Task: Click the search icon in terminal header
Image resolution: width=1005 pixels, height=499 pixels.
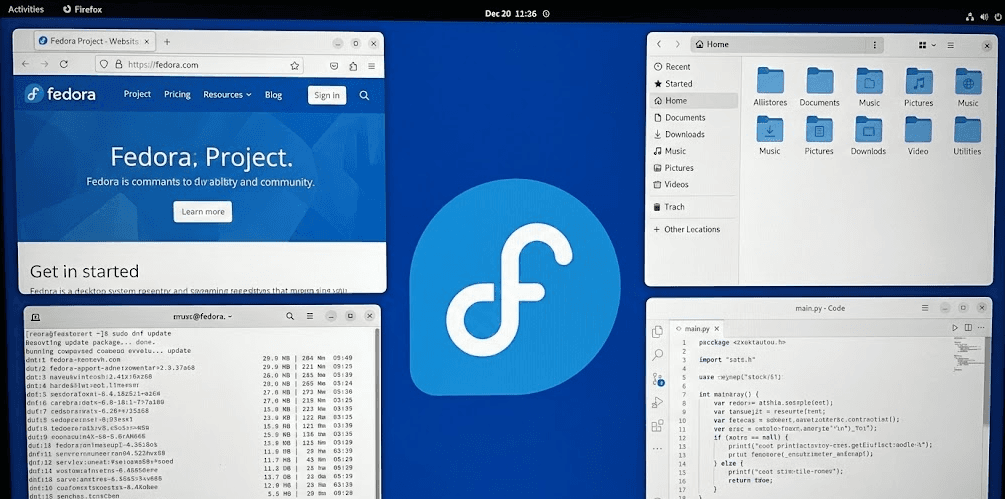Action: click(x=289, y=316)
